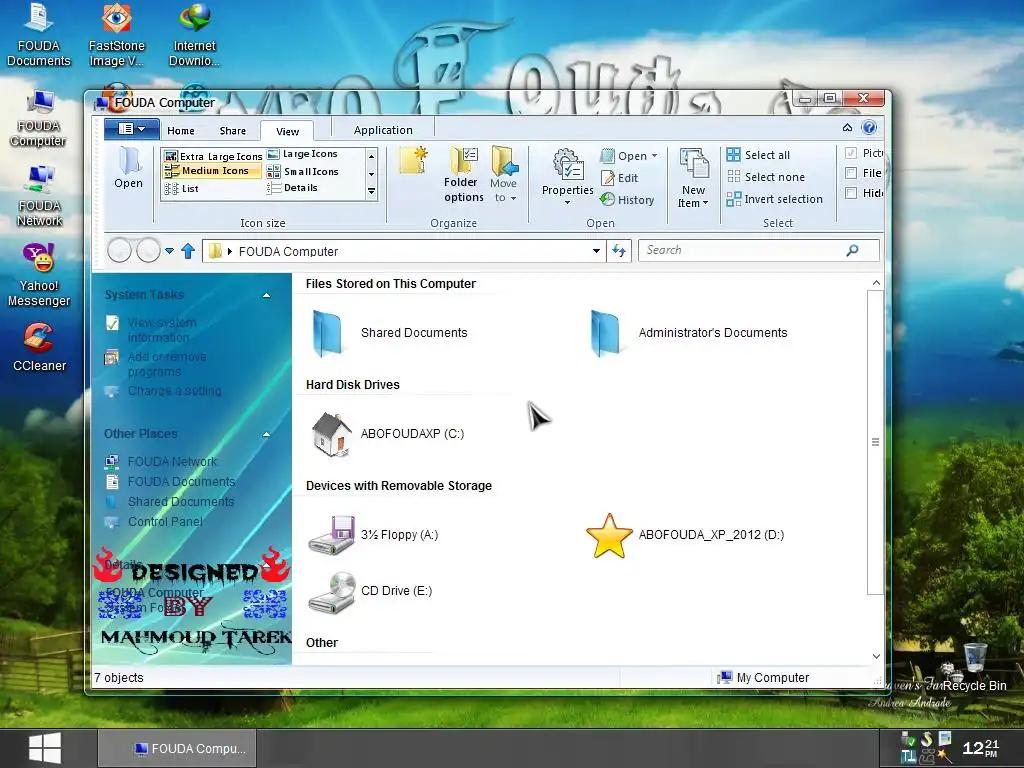Image resolution: width=1024 pixels, height=768 pixels.
Task: Minimize the ribbon with the caret arrow
Action: click(x=847, y=127)
